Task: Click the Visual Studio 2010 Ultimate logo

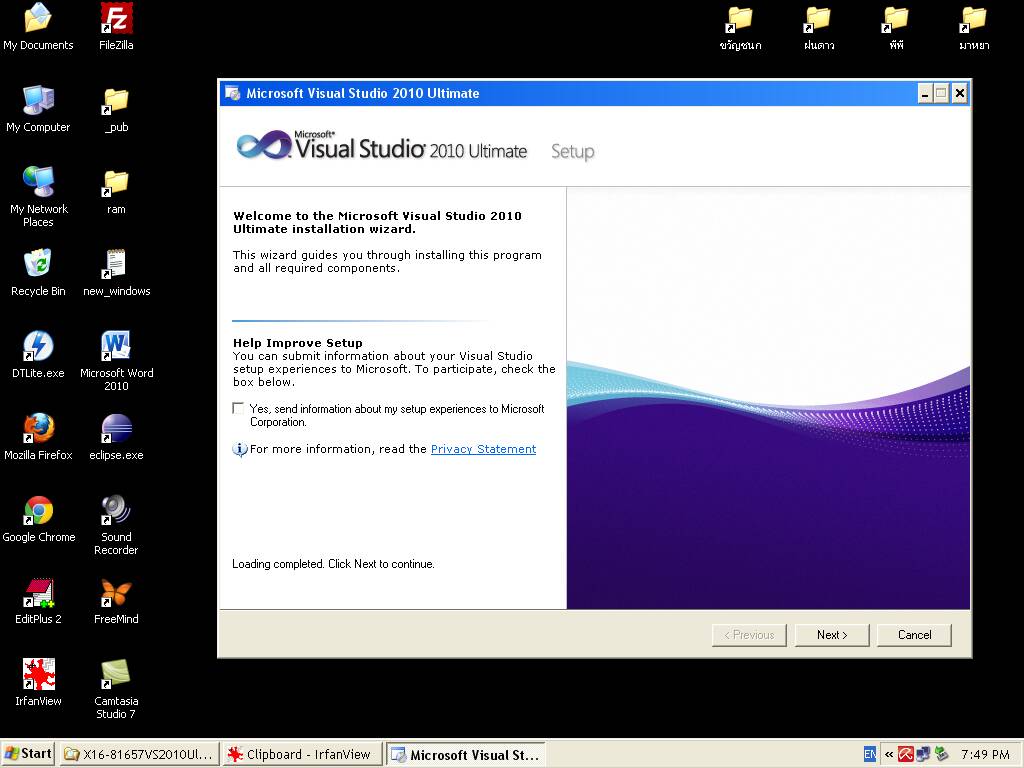Action: coord(381,146)
